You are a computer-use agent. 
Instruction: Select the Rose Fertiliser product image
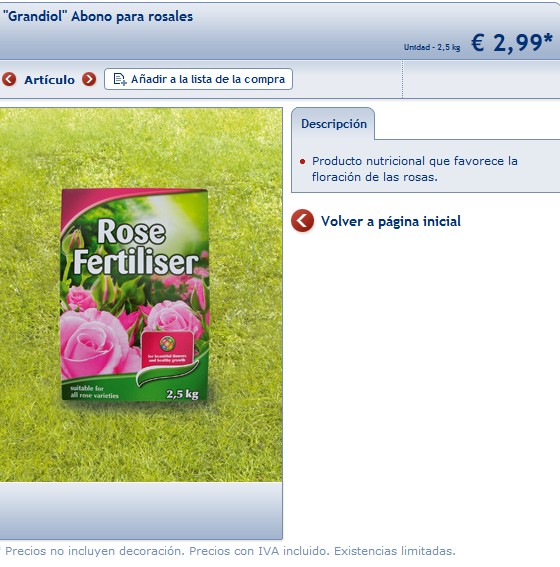[134, 295]
